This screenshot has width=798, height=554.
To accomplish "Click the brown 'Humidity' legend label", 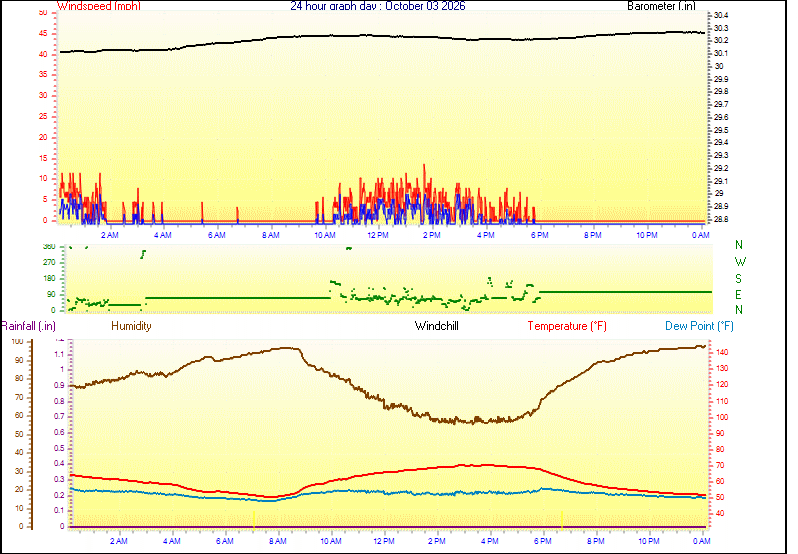I will pos(131,326).
